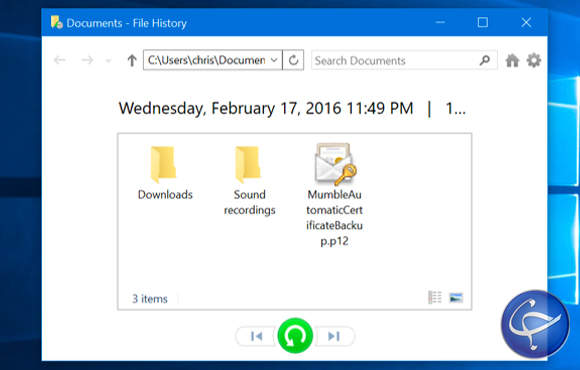Close the File History window
580x370 pixels.
tap(526, 23)
